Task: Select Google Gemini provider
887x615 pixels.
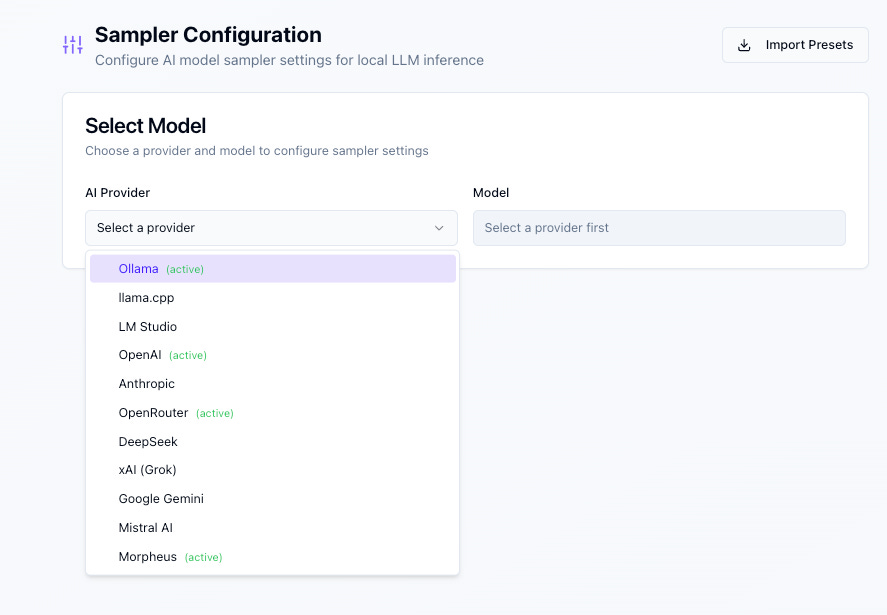Action: [161, 499]
